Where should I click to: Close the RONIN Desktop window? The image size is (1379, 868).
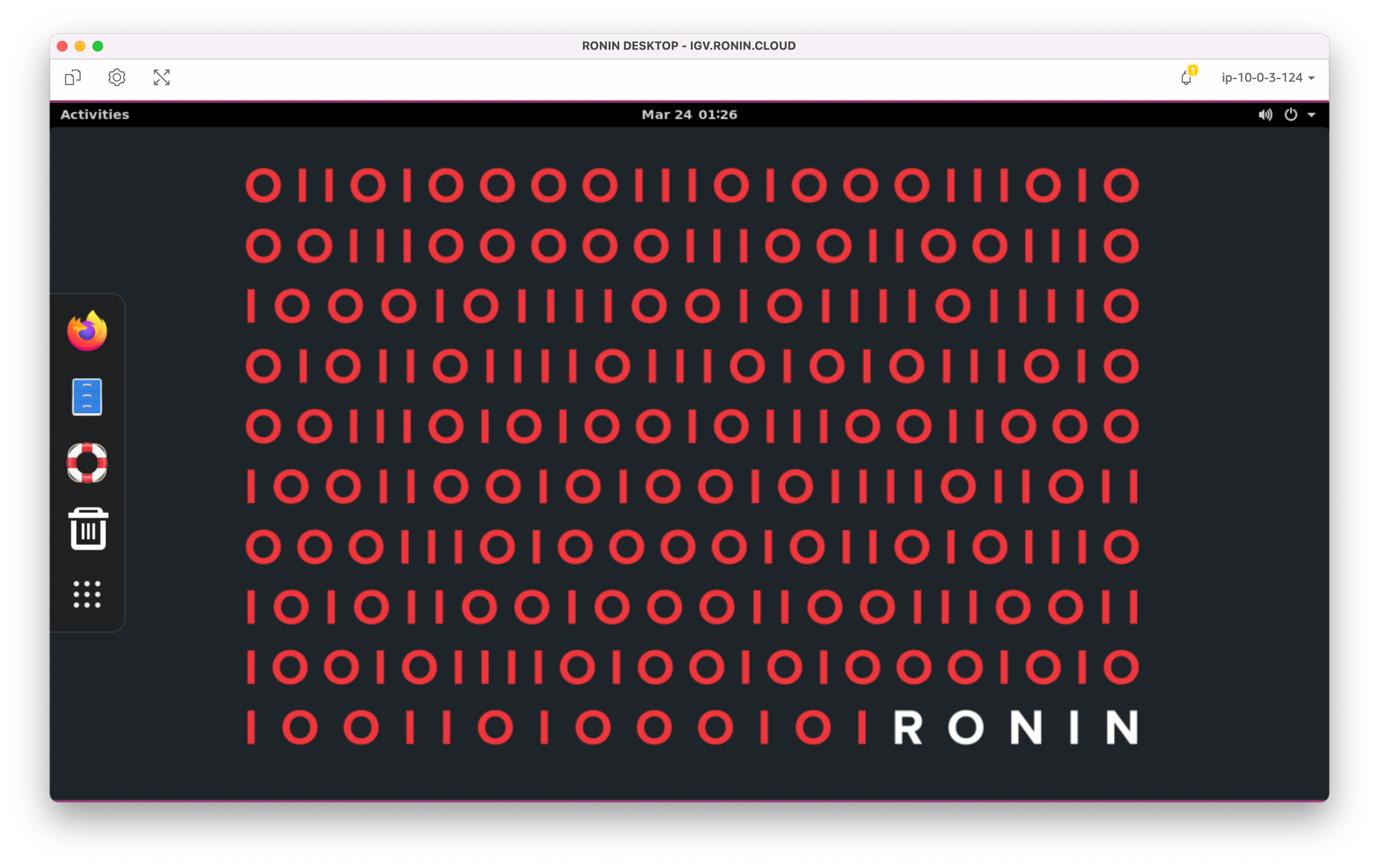click(62, 46)
